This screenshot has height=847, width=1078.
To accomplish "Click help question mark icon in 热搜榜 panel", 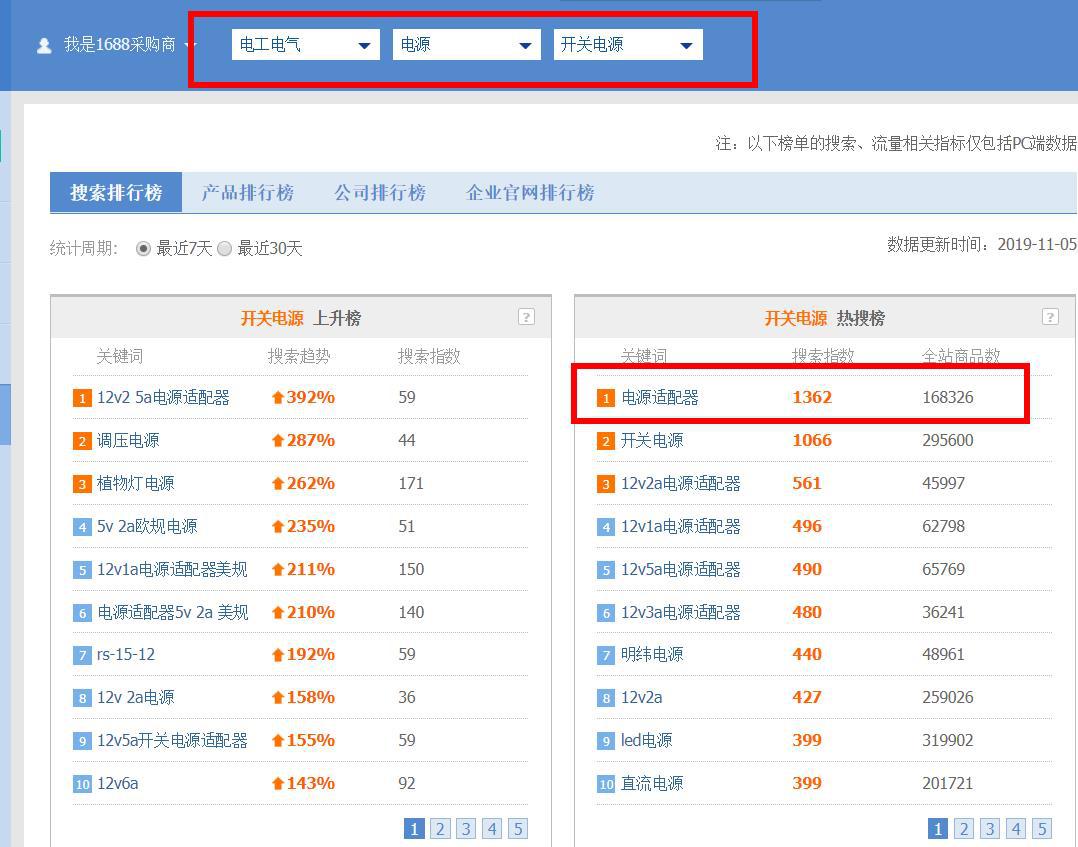I will (x=1050, y=317).
